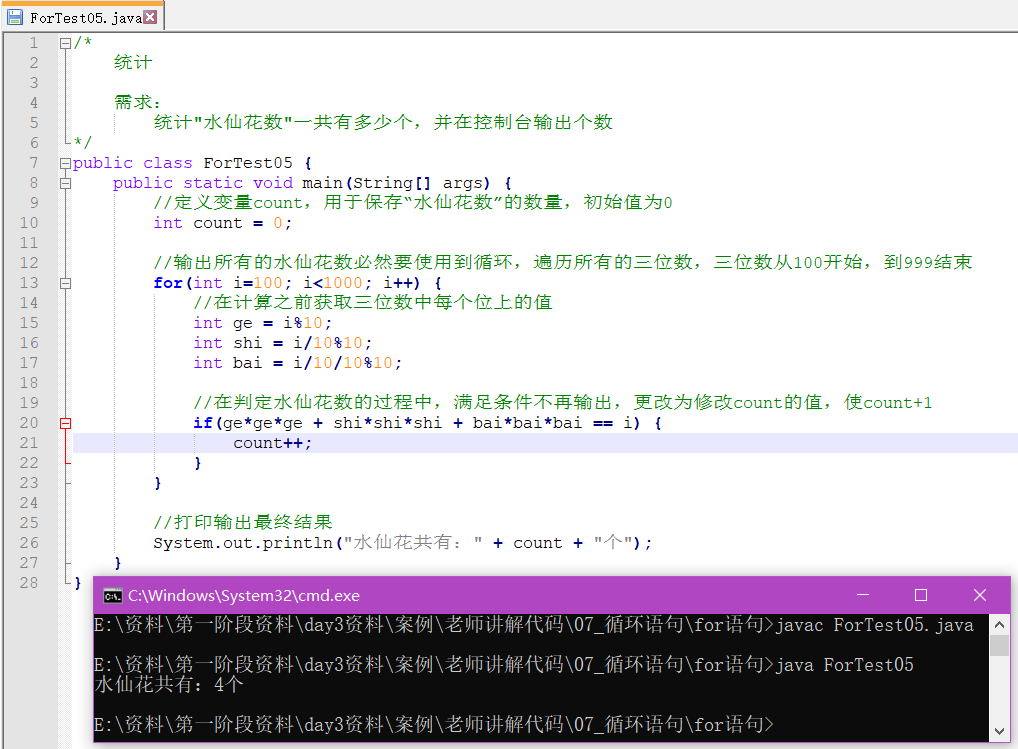Click the cmd scrollbar thumb
This screenshot has width=1018, height=749.
(999, 645)
